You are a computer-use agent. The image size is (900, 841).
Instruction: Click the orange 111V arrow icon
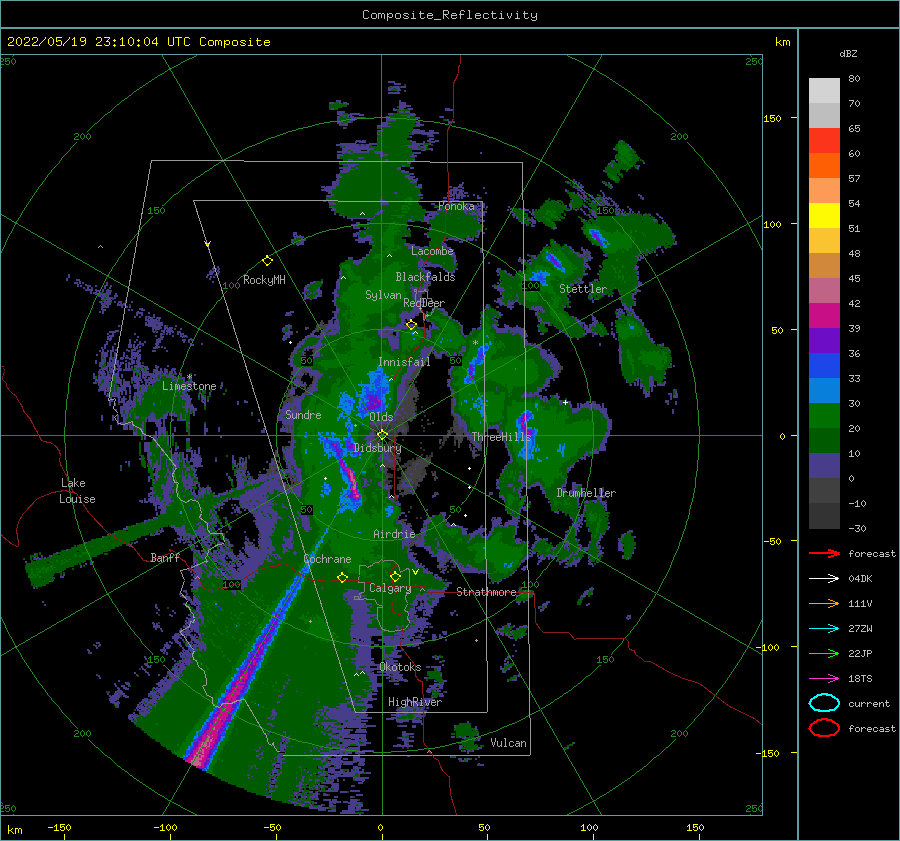(x=824, y=603)
